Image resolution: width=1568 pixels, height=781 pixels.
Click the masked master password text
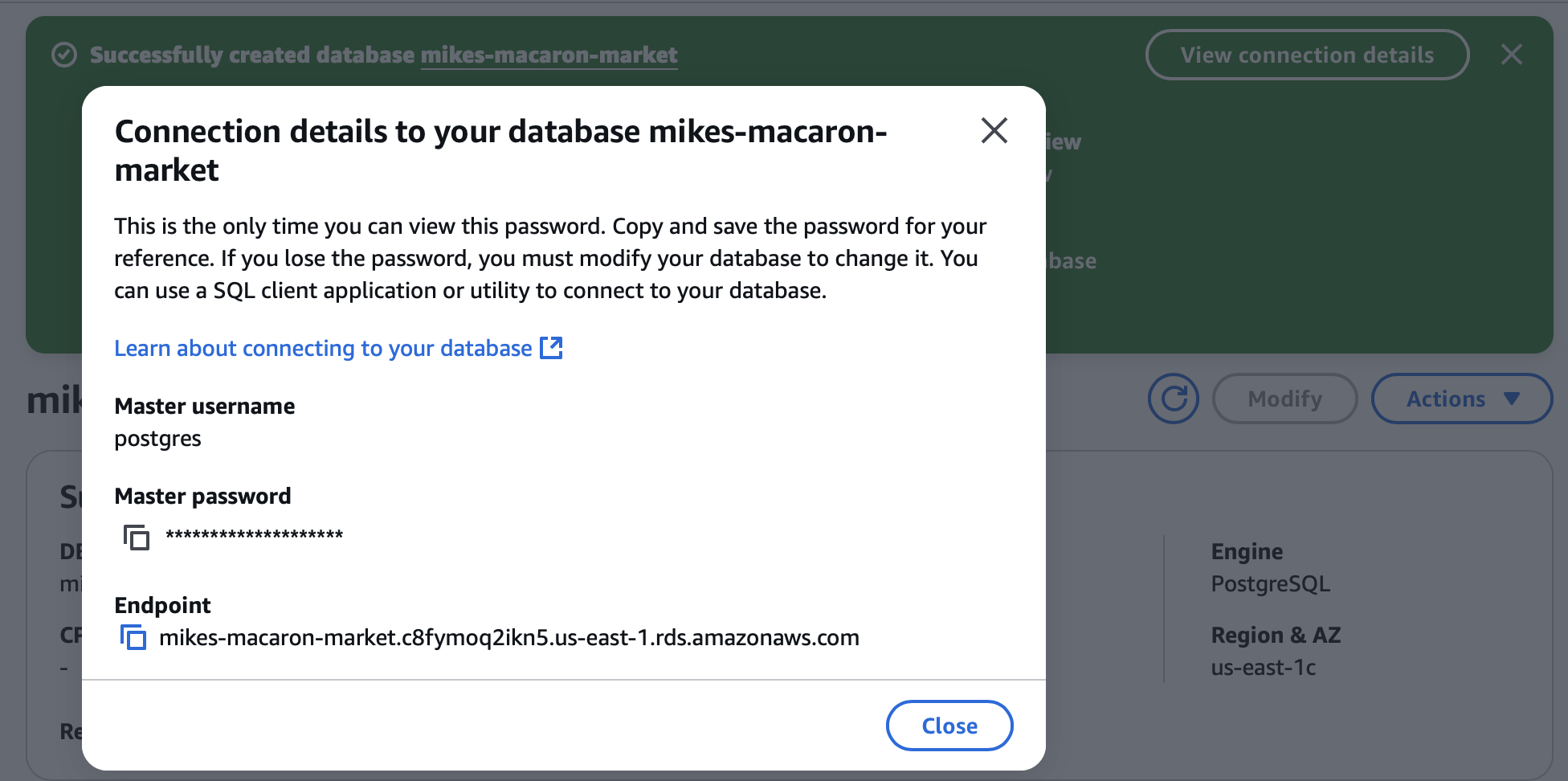(254, 536)
